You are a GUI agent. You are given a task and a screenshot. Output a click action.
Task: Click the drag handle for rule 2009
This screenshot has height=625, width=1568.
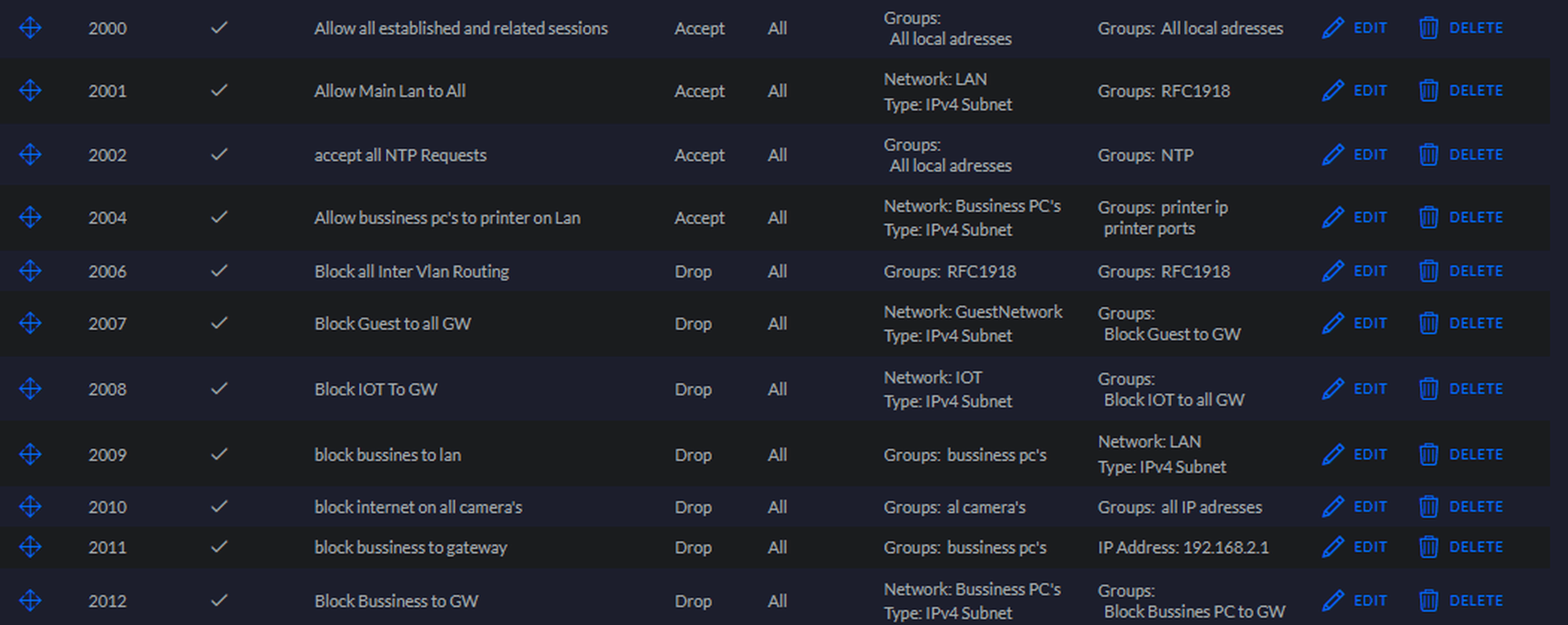click(30, 454)
